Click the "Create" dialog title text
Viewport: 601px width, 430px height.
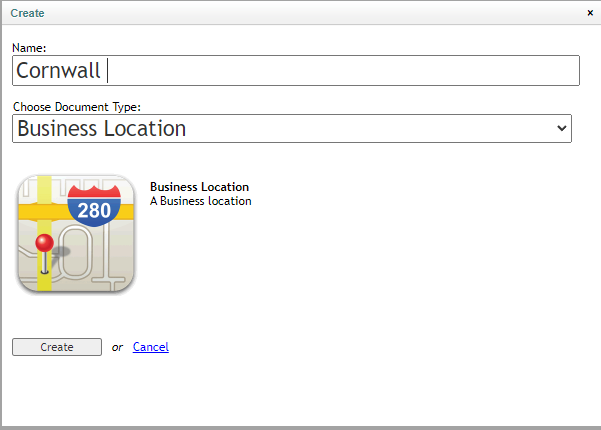point(27,13)
